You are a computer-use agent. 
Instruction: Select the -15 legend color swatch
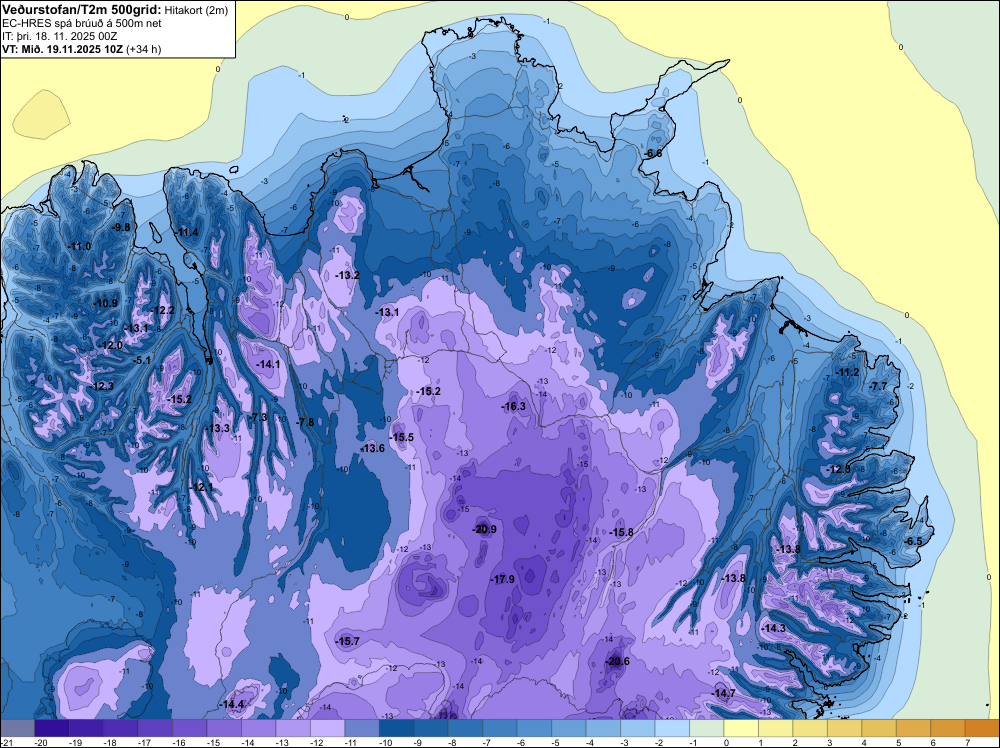pyautogui.click(x=224, y=728)
